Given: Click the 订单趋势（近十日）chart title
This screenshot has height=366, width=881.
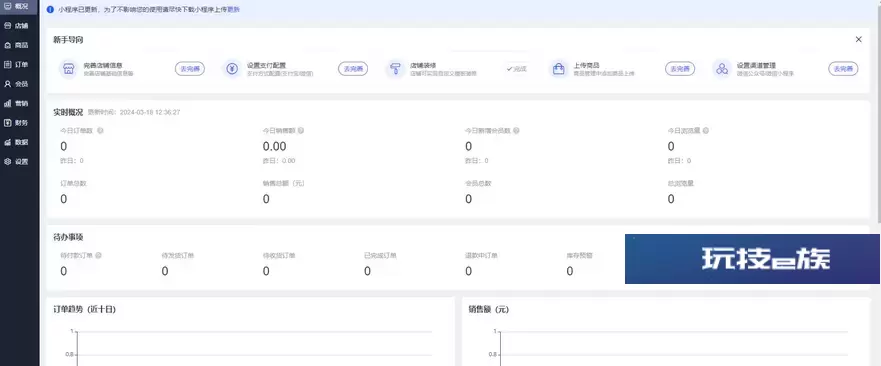Looking at the screenshot, I should (x=85, y=309).
